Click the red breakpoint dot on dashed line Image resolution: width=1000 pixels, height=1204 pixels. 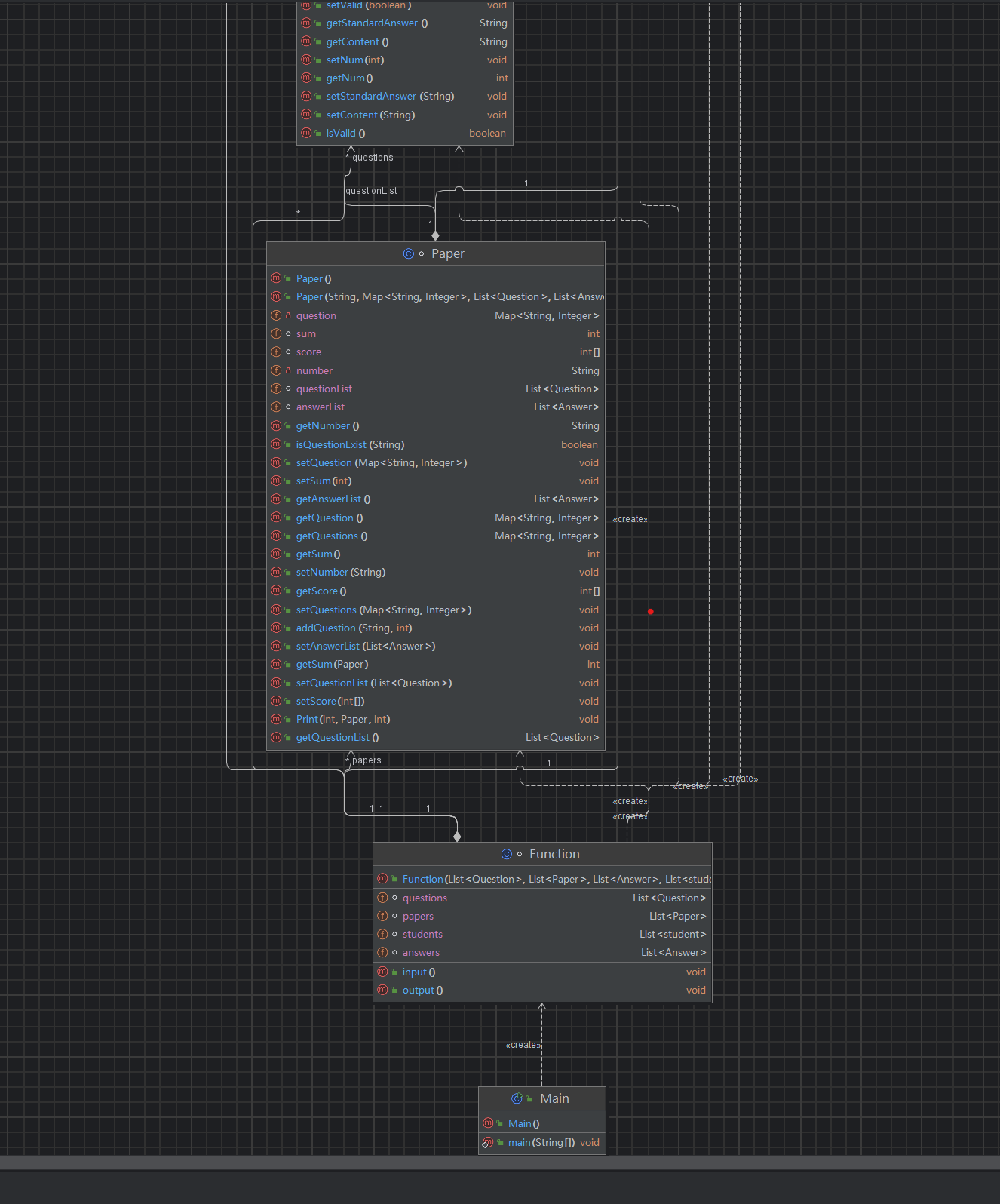point(651,611)
